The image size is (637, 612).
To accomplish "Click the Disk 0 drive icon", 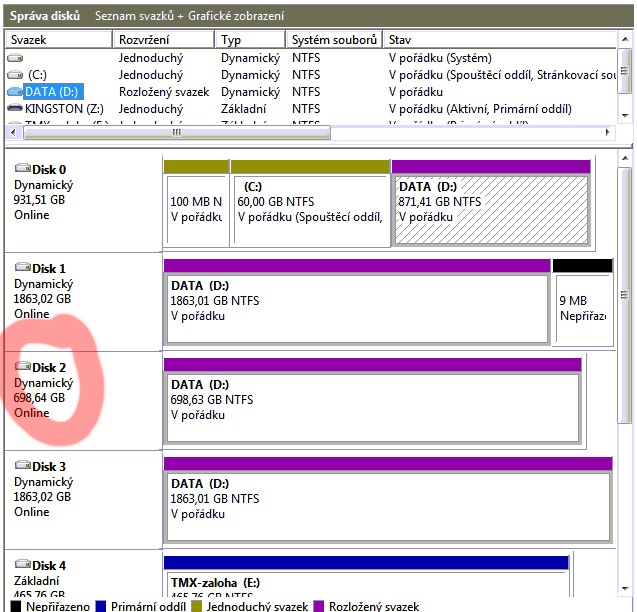I will (22, 169).
